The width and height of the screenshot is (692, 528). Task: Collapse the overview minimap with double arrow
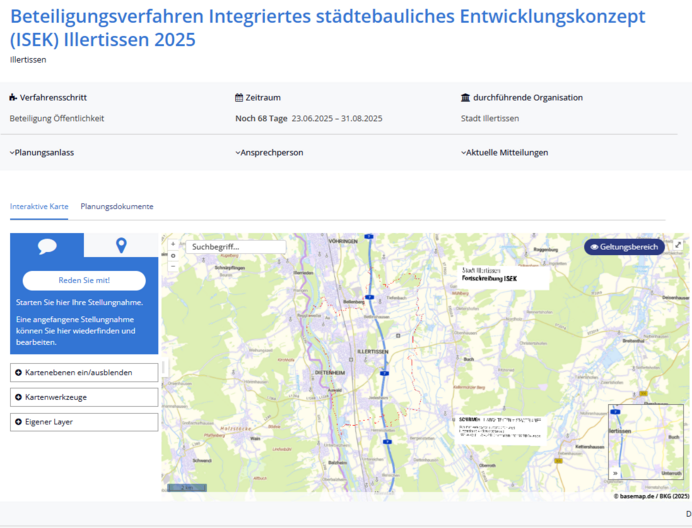615,473
